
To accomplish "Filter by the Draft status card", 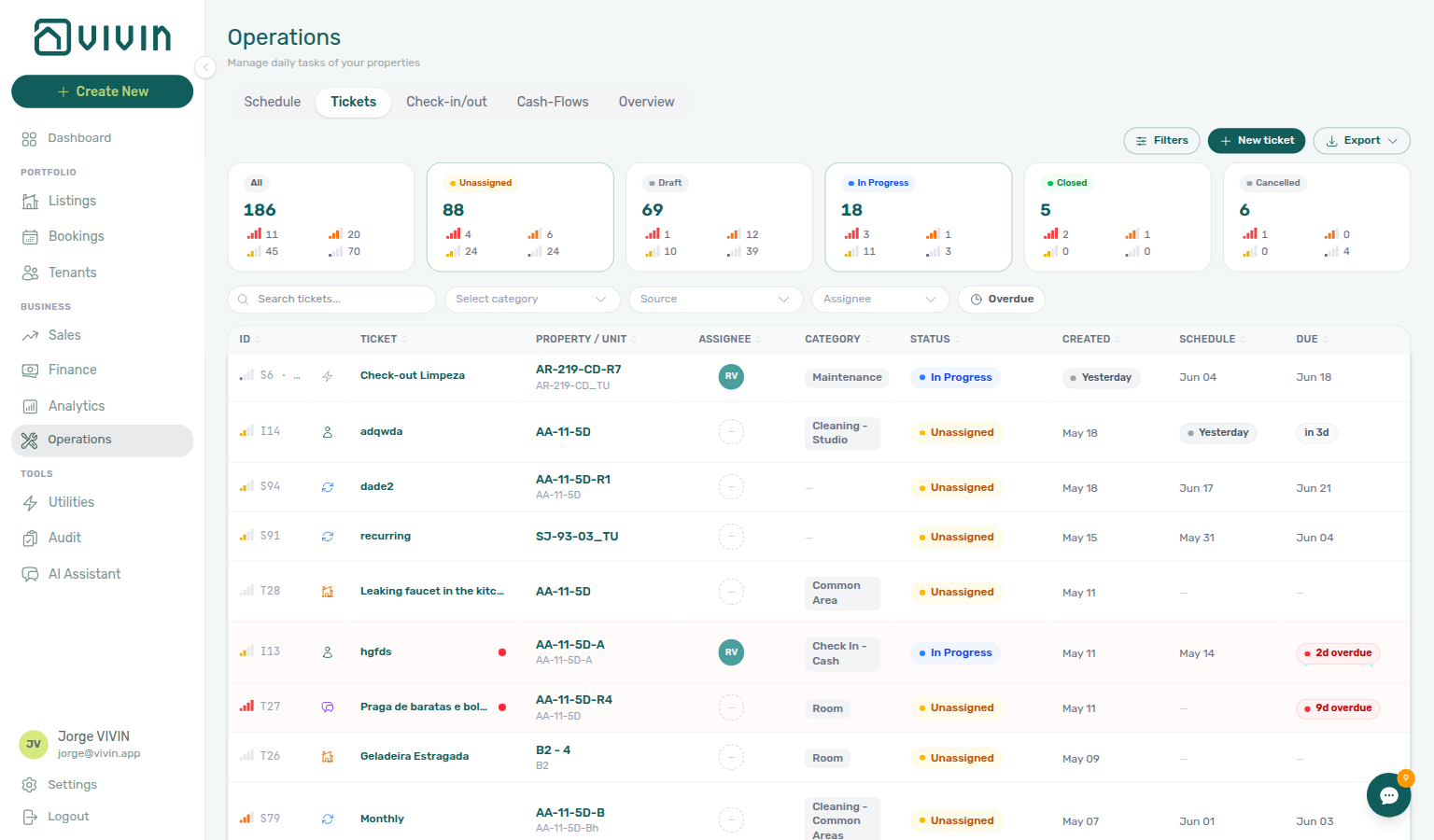I will pos(719,217).
